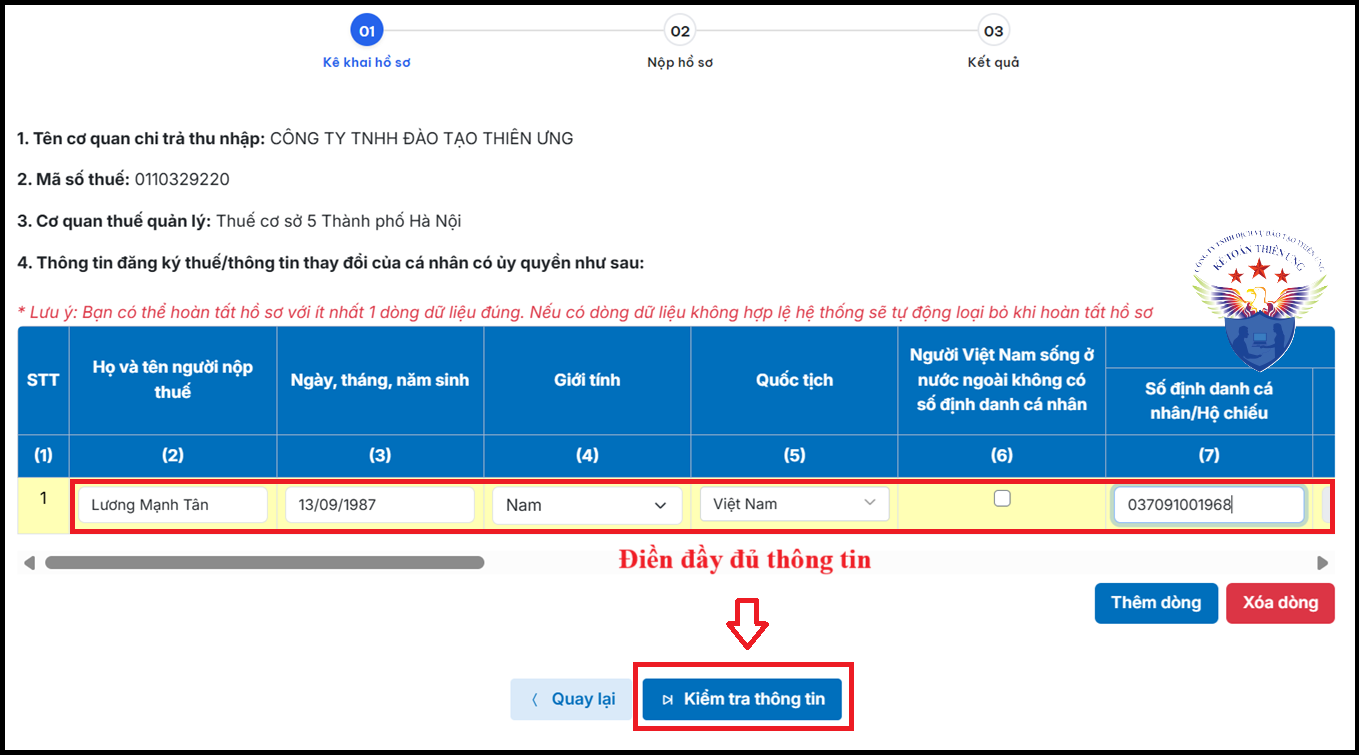Image resolution: width=1359 pixels, height=755 pixels.
Task: Click the Thêm dòng button
Action: [x=1156, y=603]
